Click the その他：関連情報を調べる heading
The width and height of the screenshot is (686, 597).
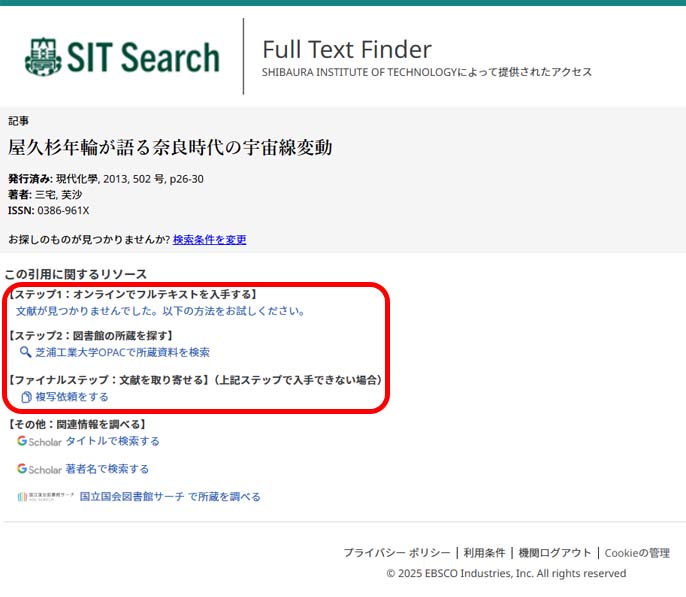pyautogui.click(x=77, y=424)
